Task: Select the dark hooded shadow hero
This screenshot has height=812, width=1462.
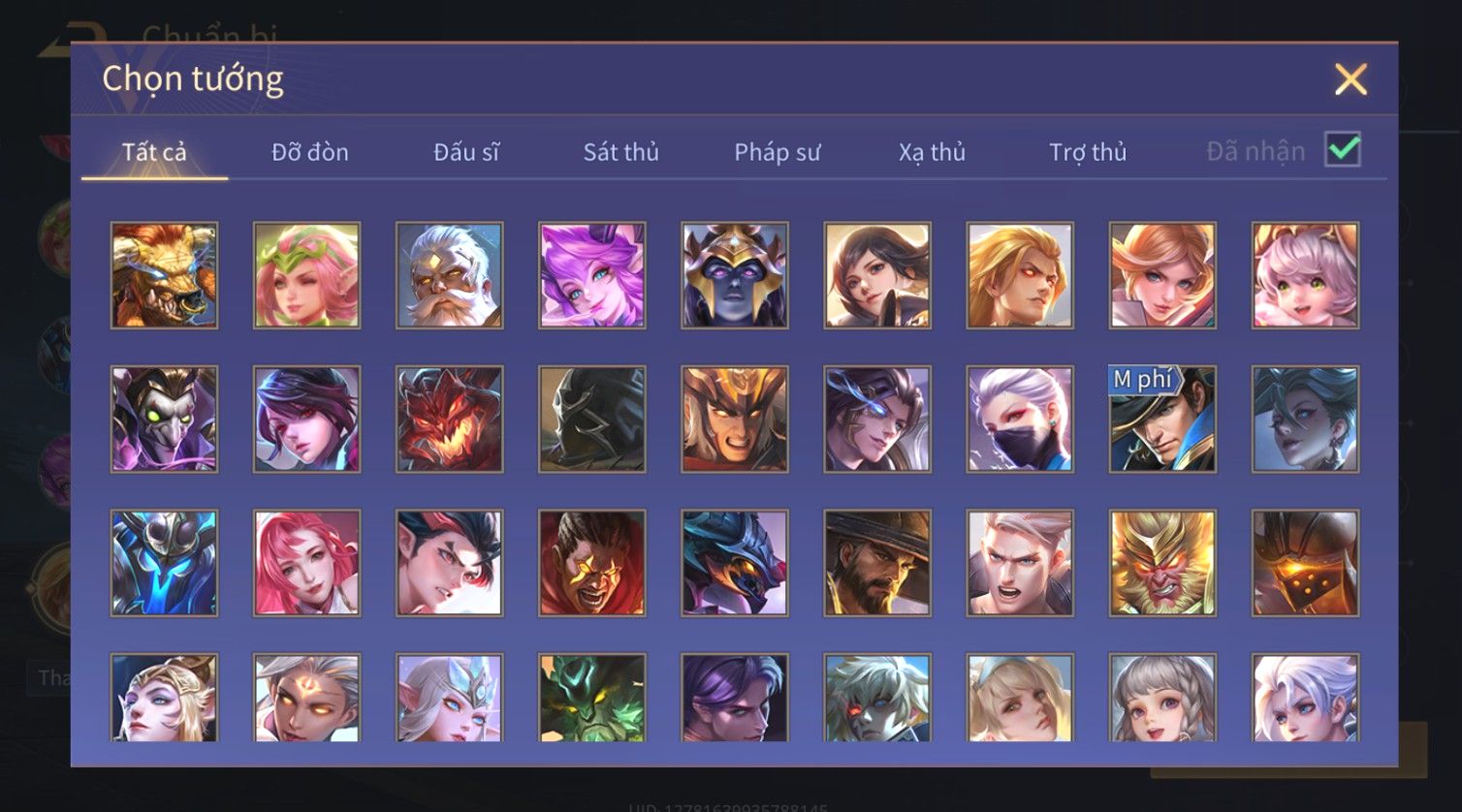Action: [591, 419]
